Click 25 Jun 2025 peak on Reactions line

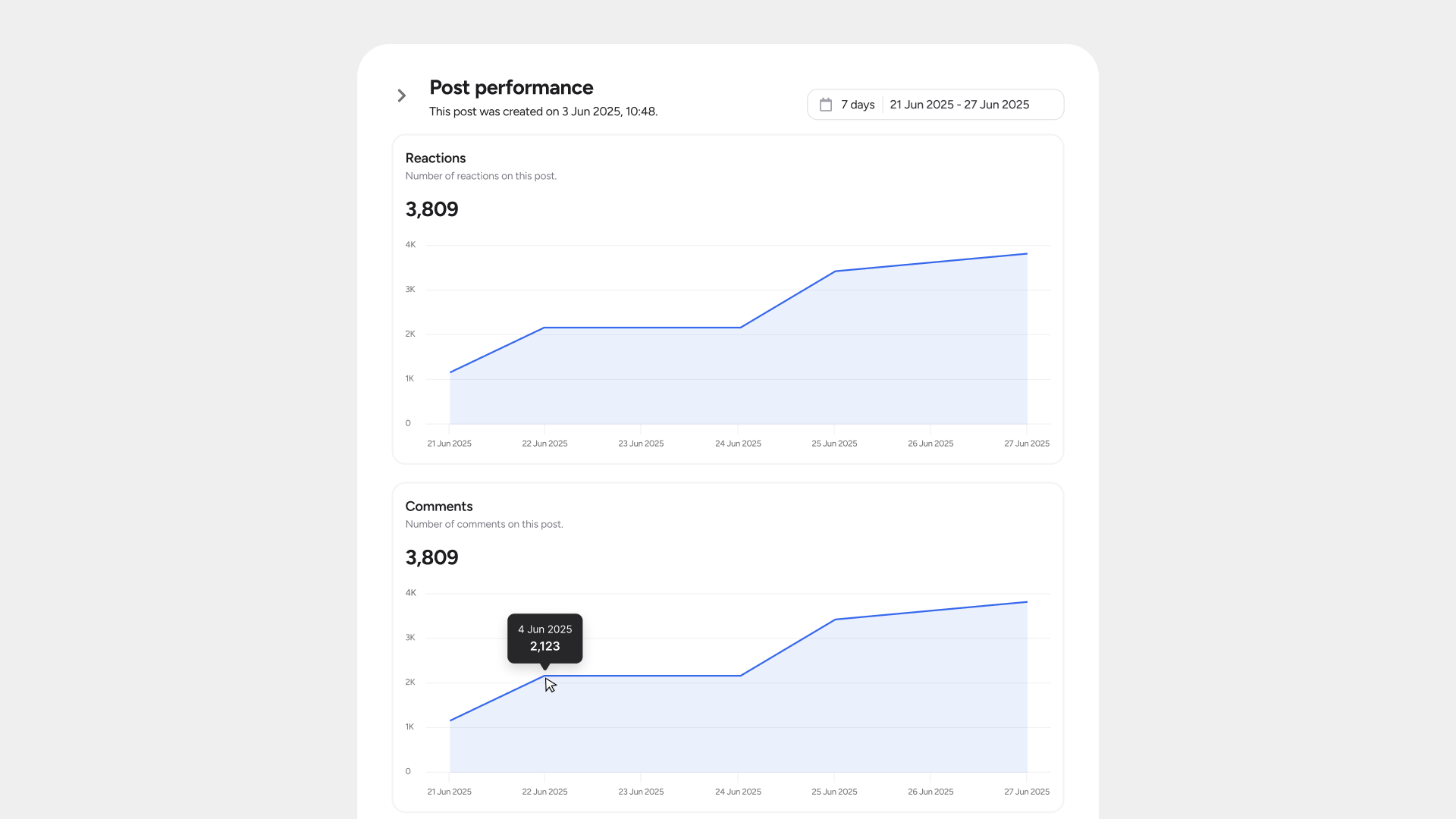coord(835,271)
